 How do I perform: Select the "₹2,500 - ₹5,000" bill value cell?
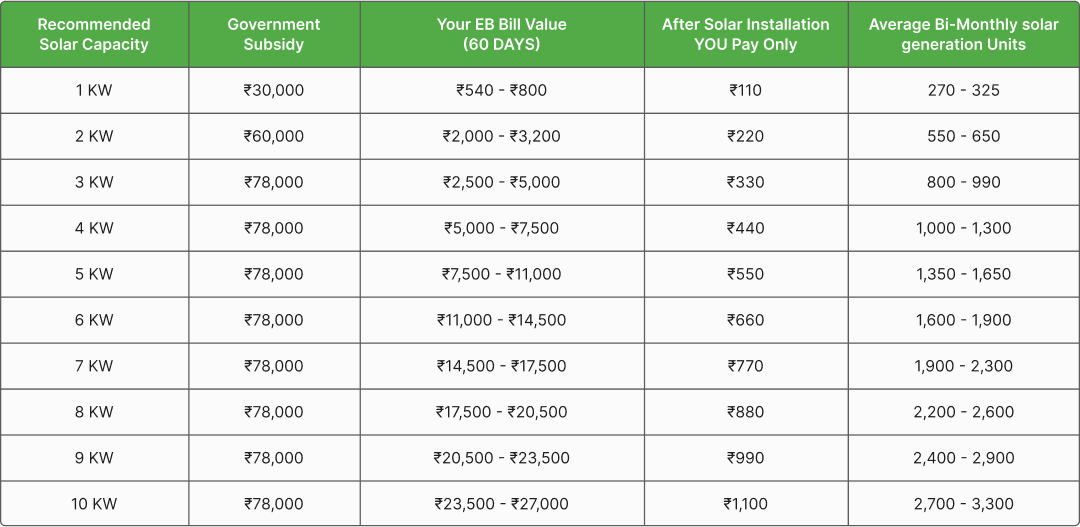[x=501, y=182]
